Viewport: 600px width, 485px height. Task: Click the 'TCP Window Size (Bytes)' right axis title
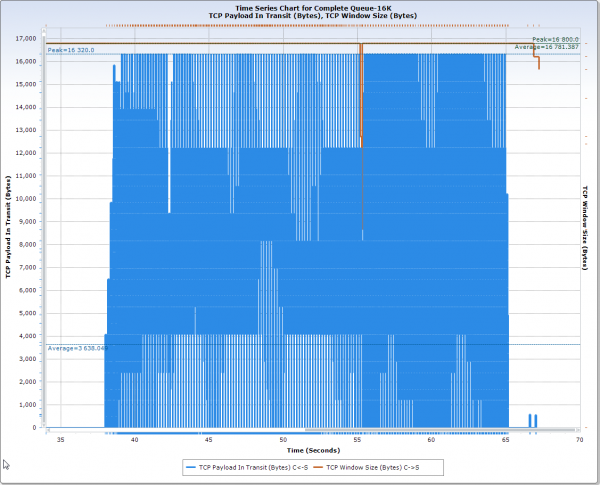(x=584, y=228)
